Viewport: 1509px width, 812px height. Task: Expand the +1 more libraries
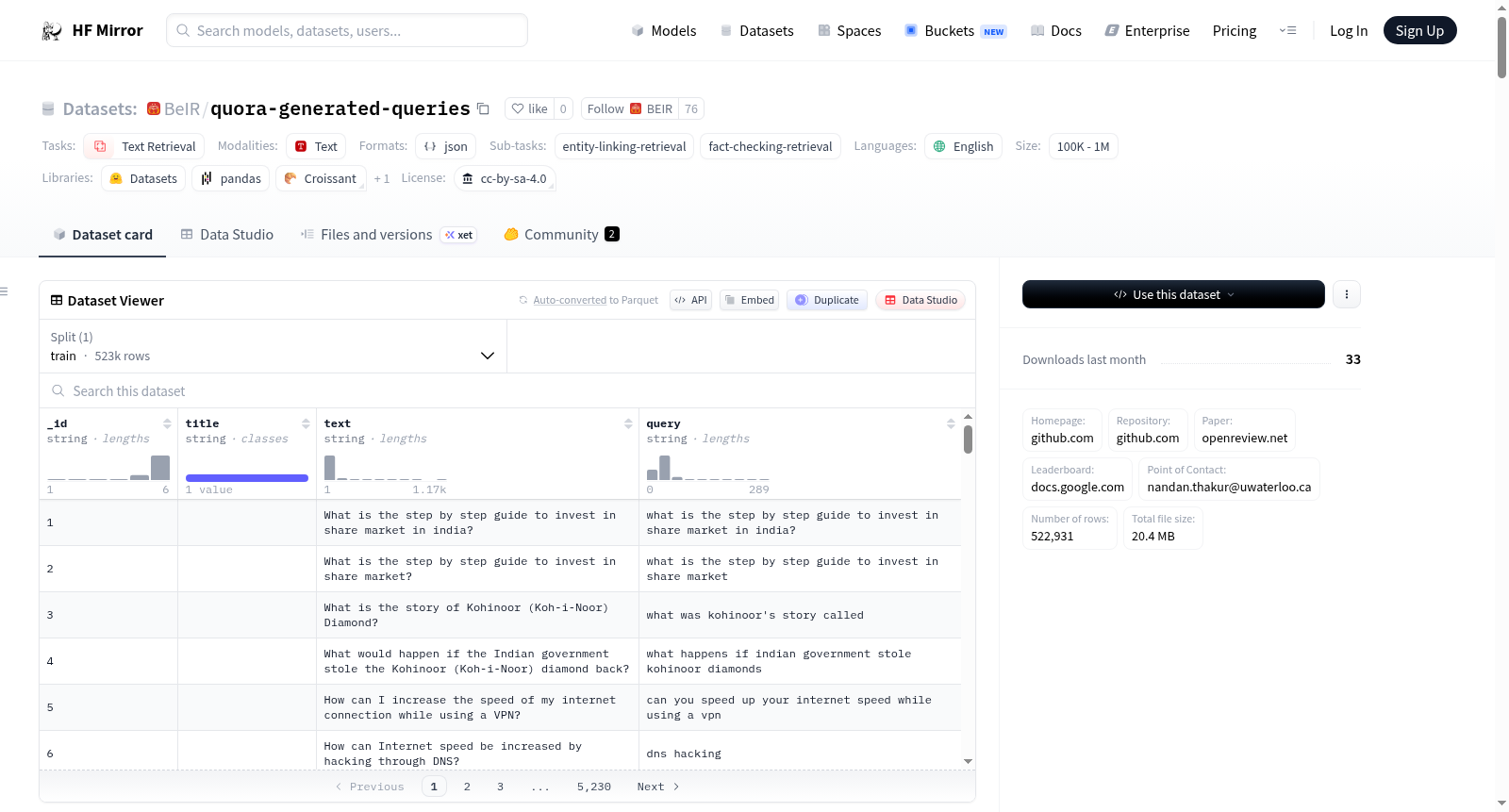[381, 178]
